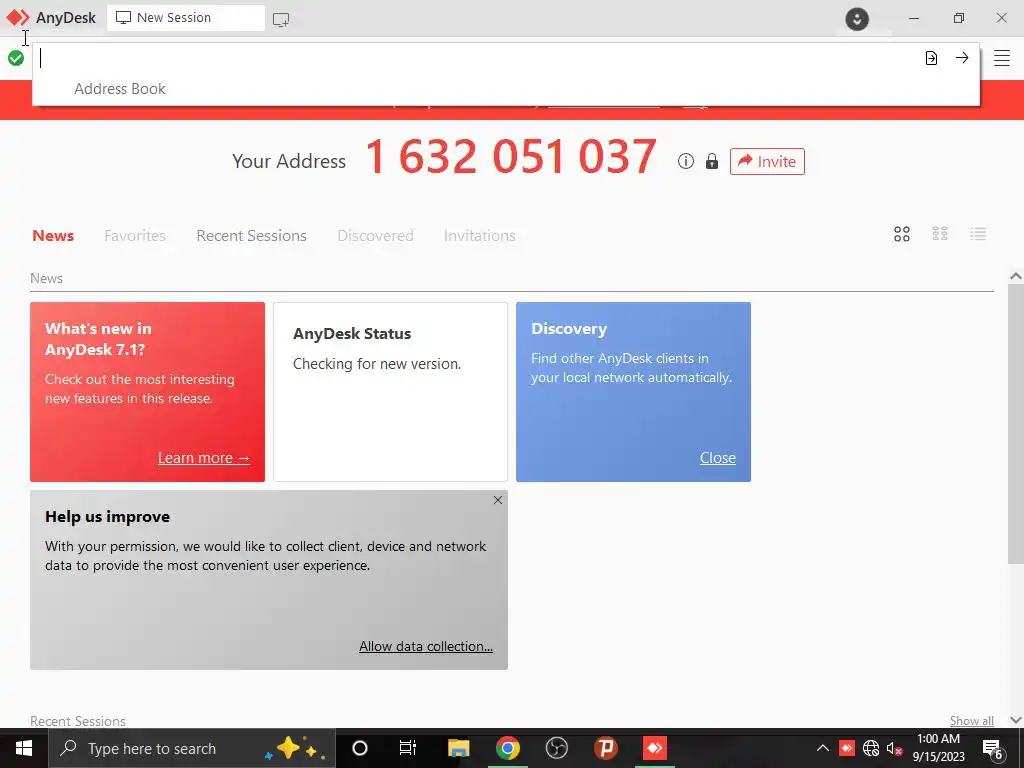Open Google Chrome from taskbar

coord(507,748)
